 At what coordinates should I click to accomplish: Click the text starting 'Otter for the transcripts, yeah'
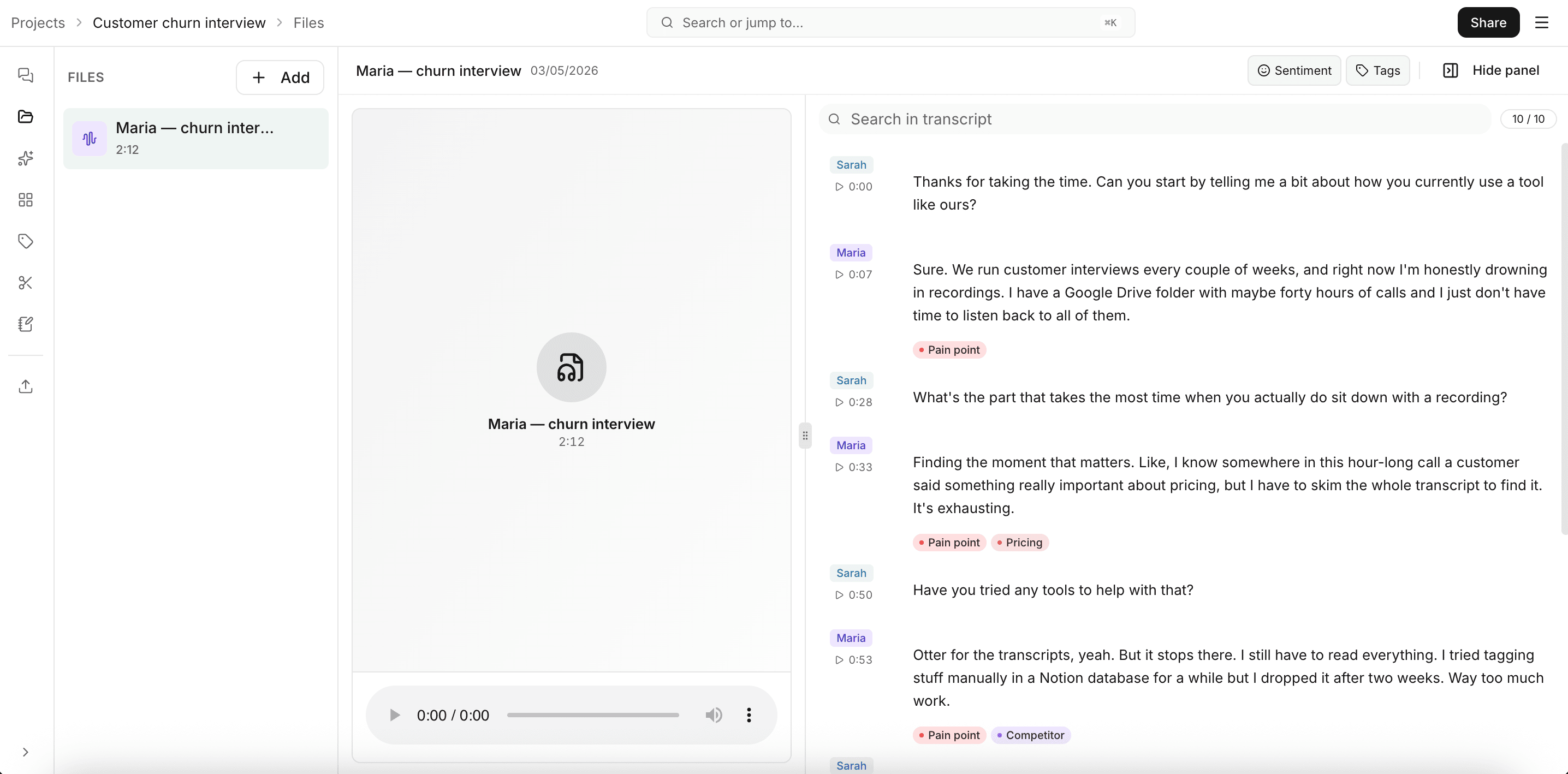click(1228, 678)
